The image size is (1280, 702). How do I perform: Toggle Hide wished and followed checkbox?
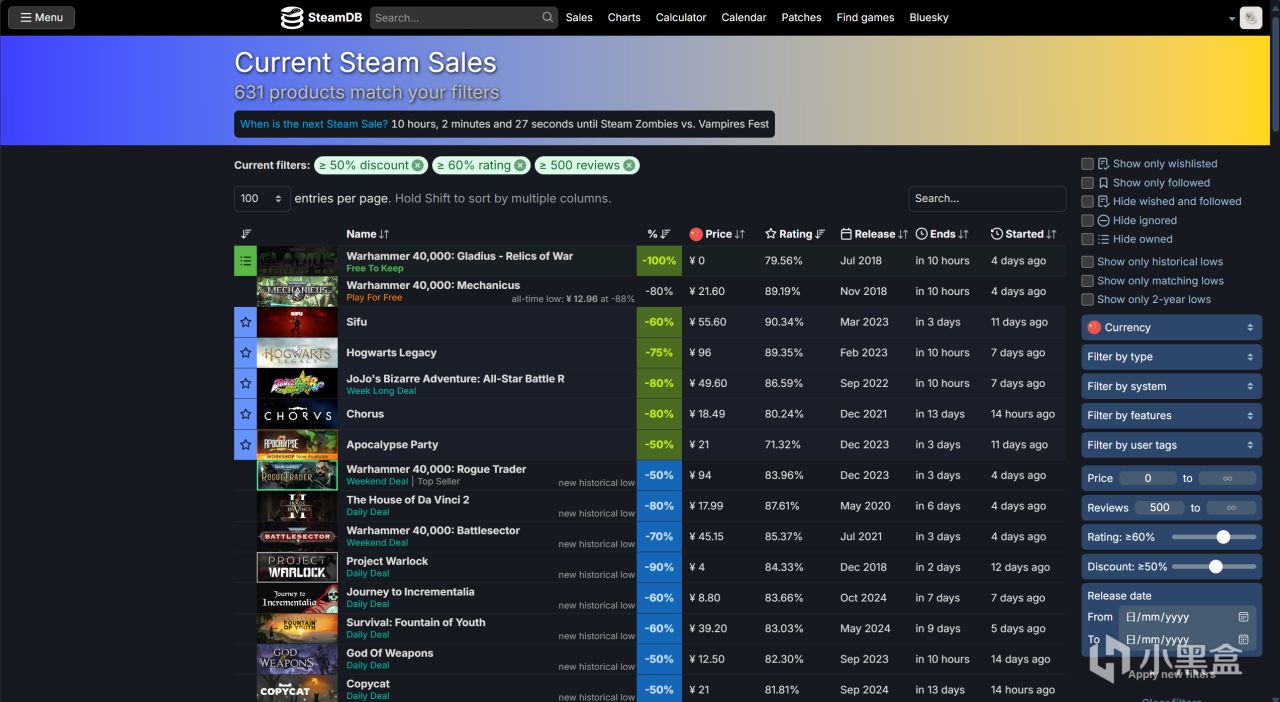coord(1087,201)
